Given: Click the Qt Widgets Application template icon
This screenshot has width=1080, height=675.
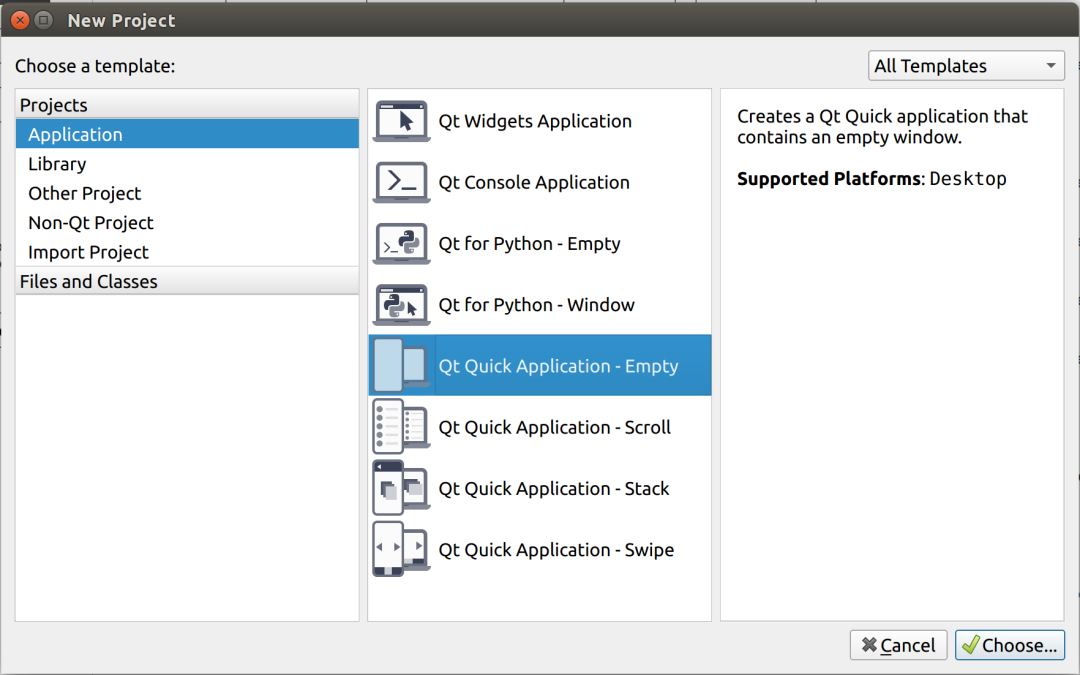Looking at the screenshot, I should tap(401, 122).
